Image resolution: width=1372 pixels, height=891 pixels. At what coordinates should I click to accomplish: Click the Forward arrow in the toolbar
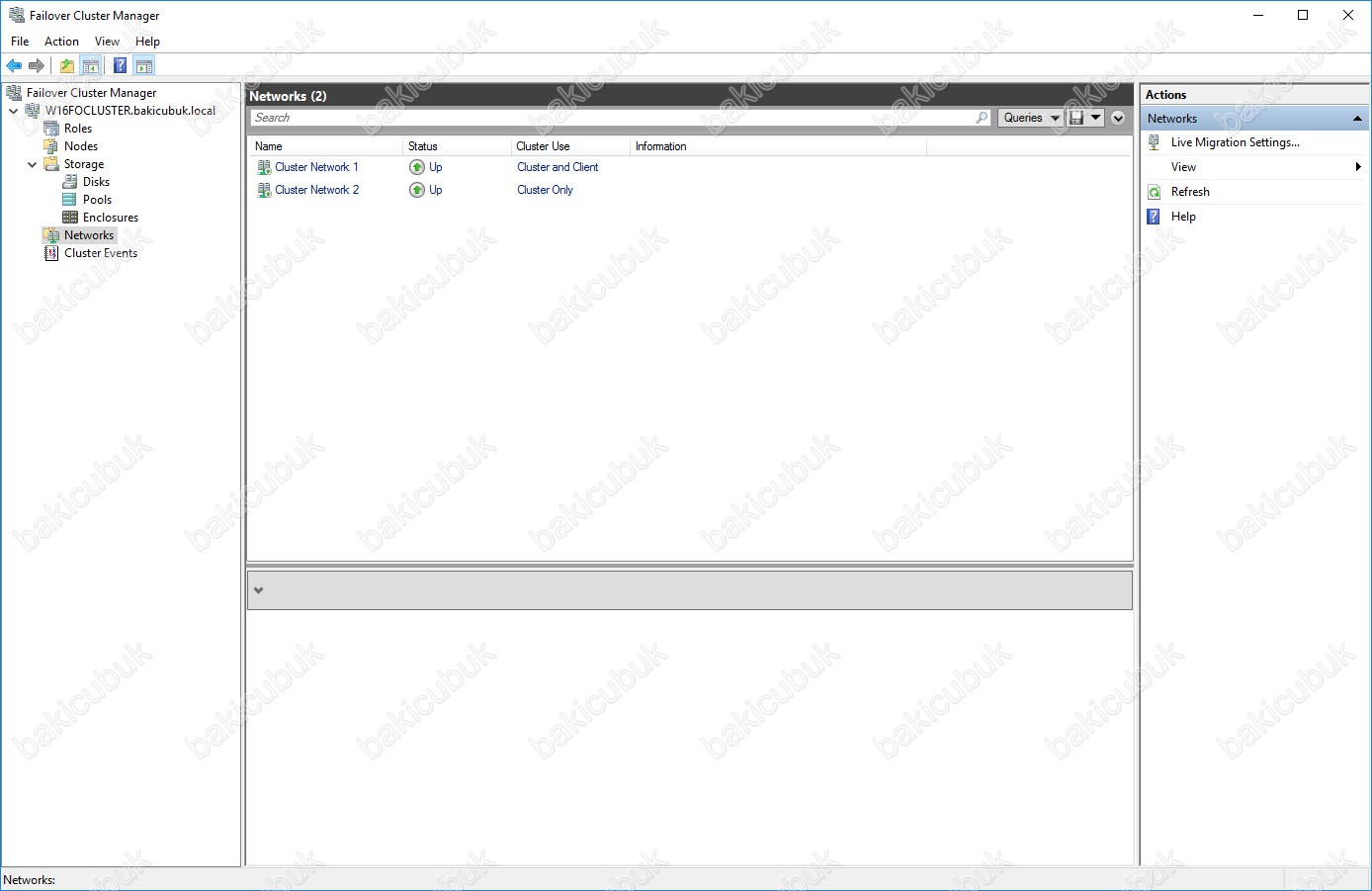pos(37,65)
